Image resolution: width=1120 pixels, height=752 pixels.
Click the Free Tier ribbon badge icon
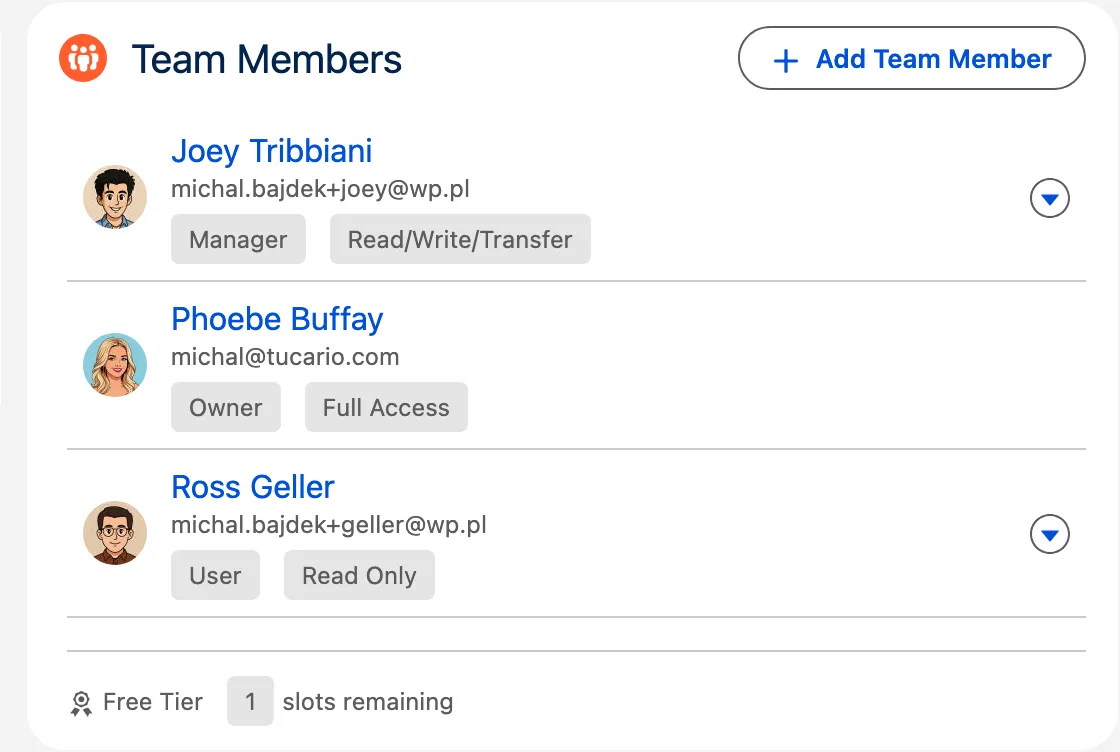(81, 703)
